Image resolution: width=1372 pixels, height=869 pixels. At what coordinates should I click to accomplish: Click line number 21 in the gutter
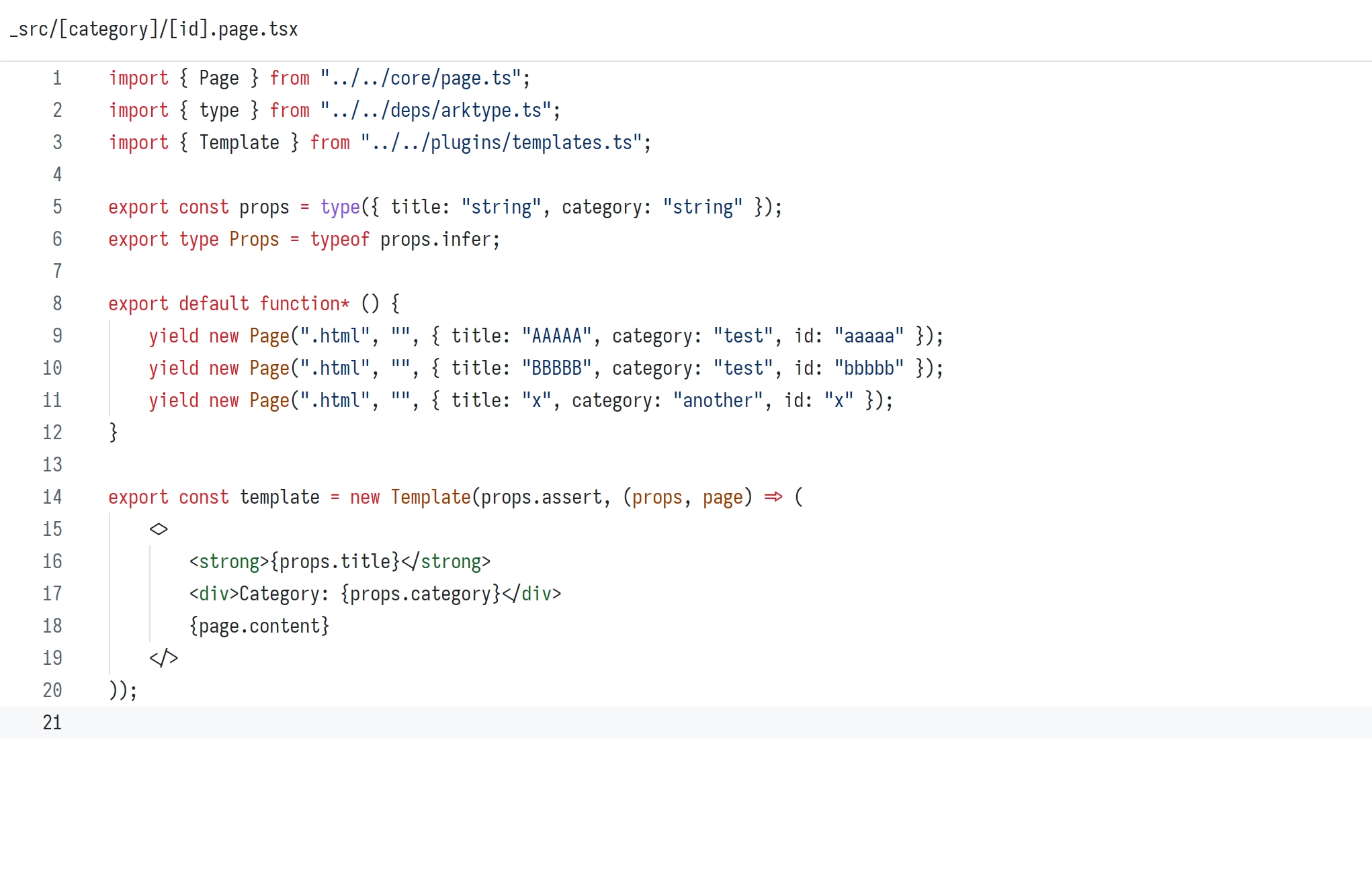52,723
